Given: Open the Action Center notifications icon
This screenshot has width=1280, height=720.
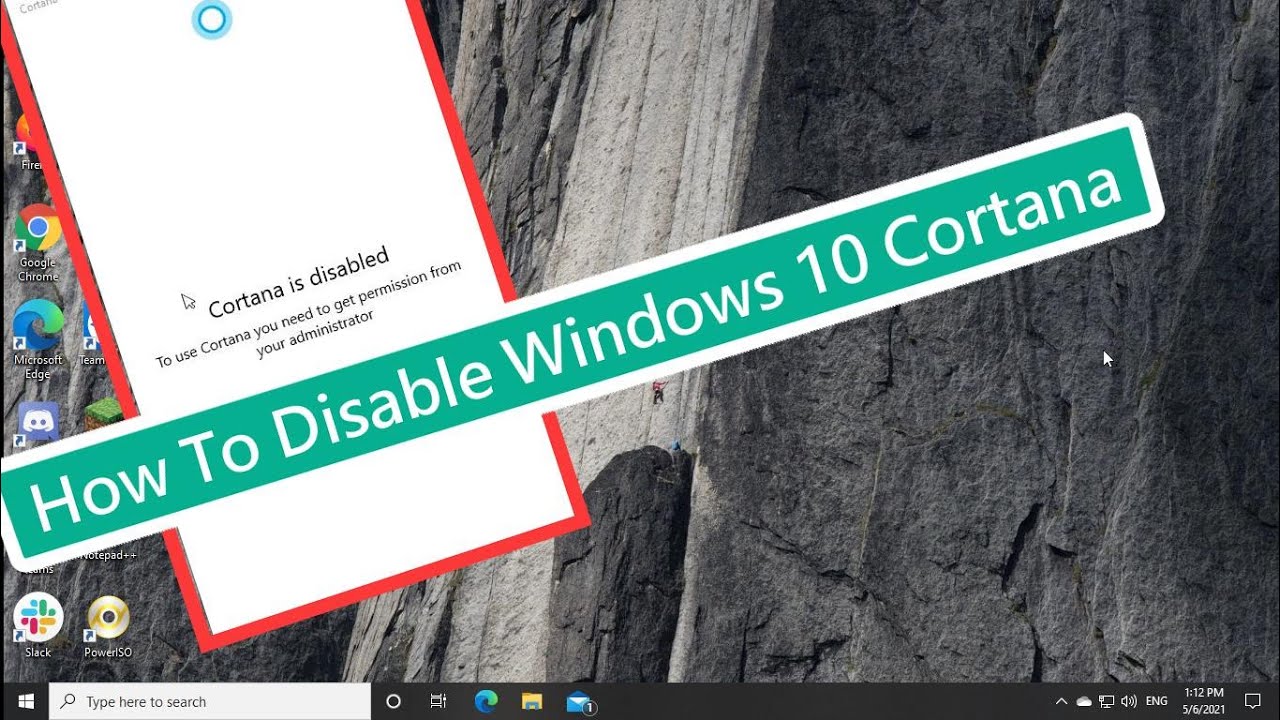Looking at the screenshot, I should coord(1252,702).
